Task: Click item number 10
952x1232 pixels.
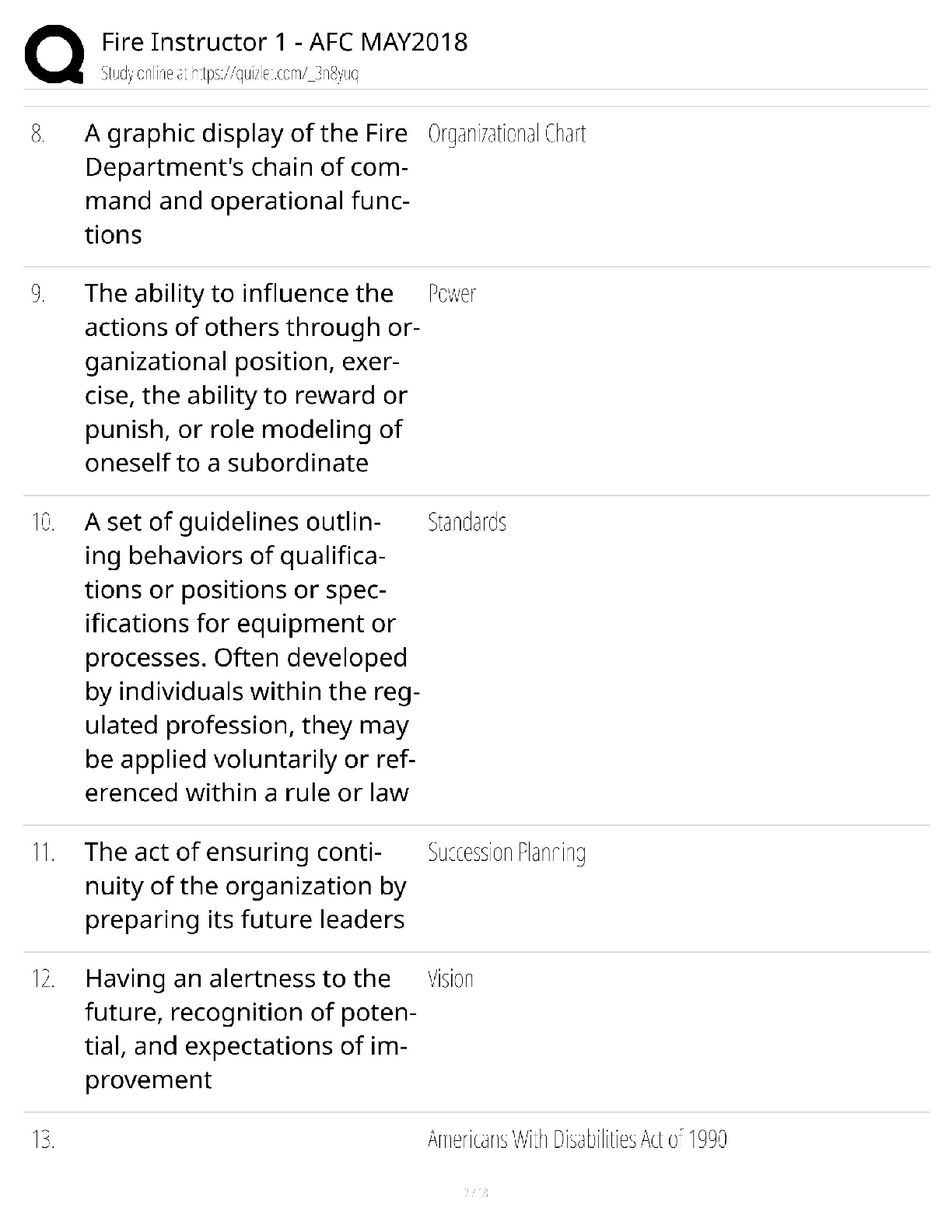Action: (x=43, y=523)
